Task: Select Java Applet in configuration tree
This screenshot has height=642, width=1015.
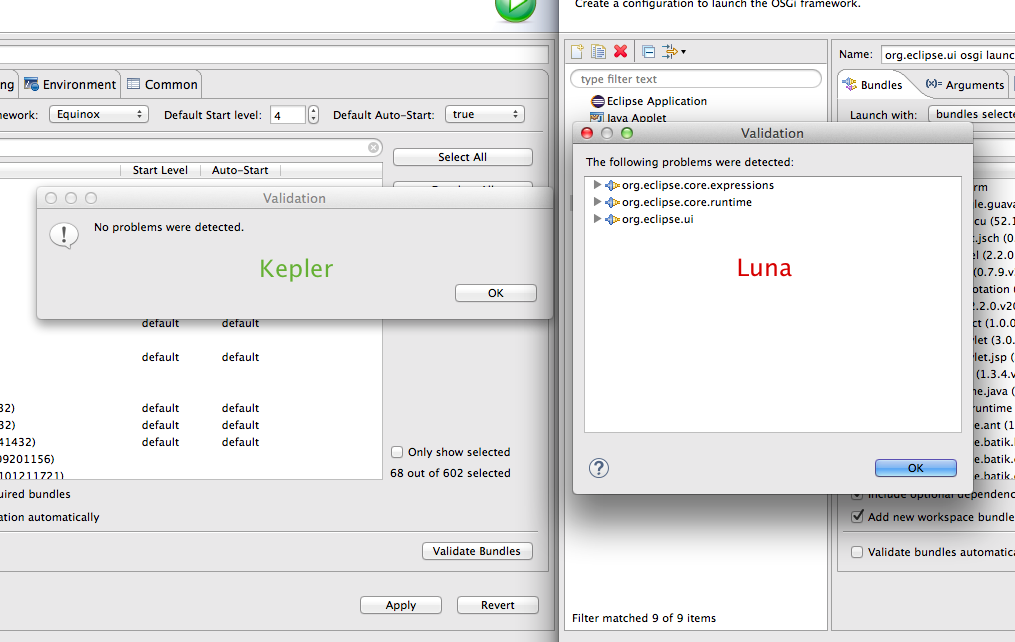Action: pos(636,118)
